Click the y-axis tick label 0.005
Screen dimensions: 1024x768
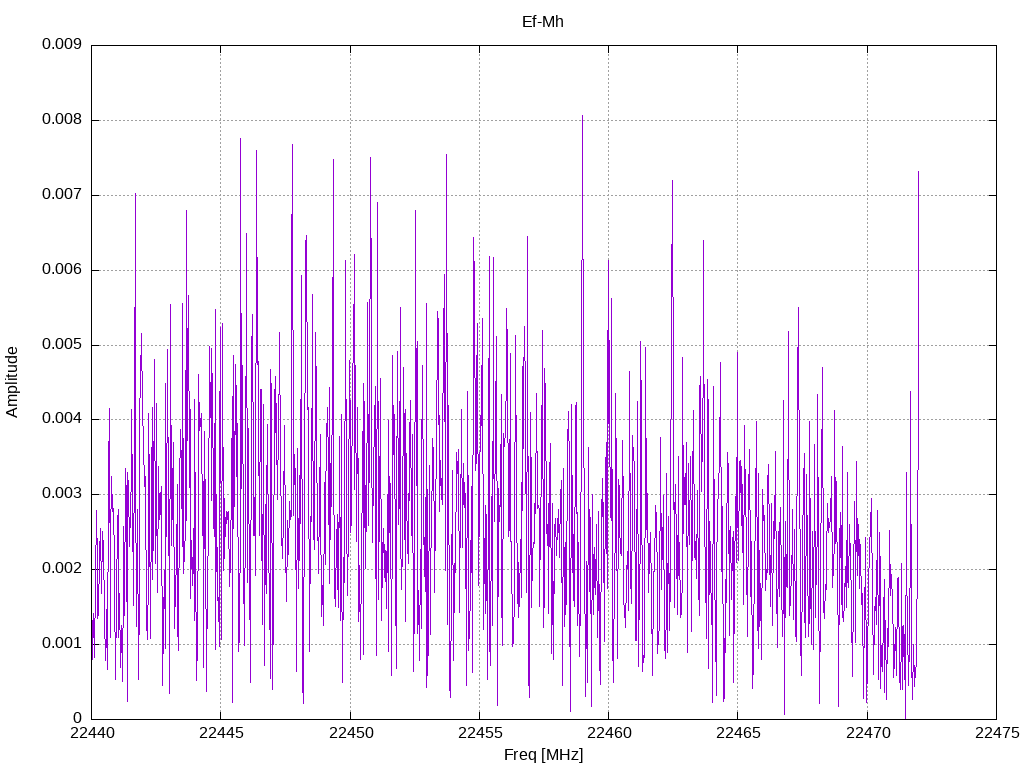coord(62,344)
